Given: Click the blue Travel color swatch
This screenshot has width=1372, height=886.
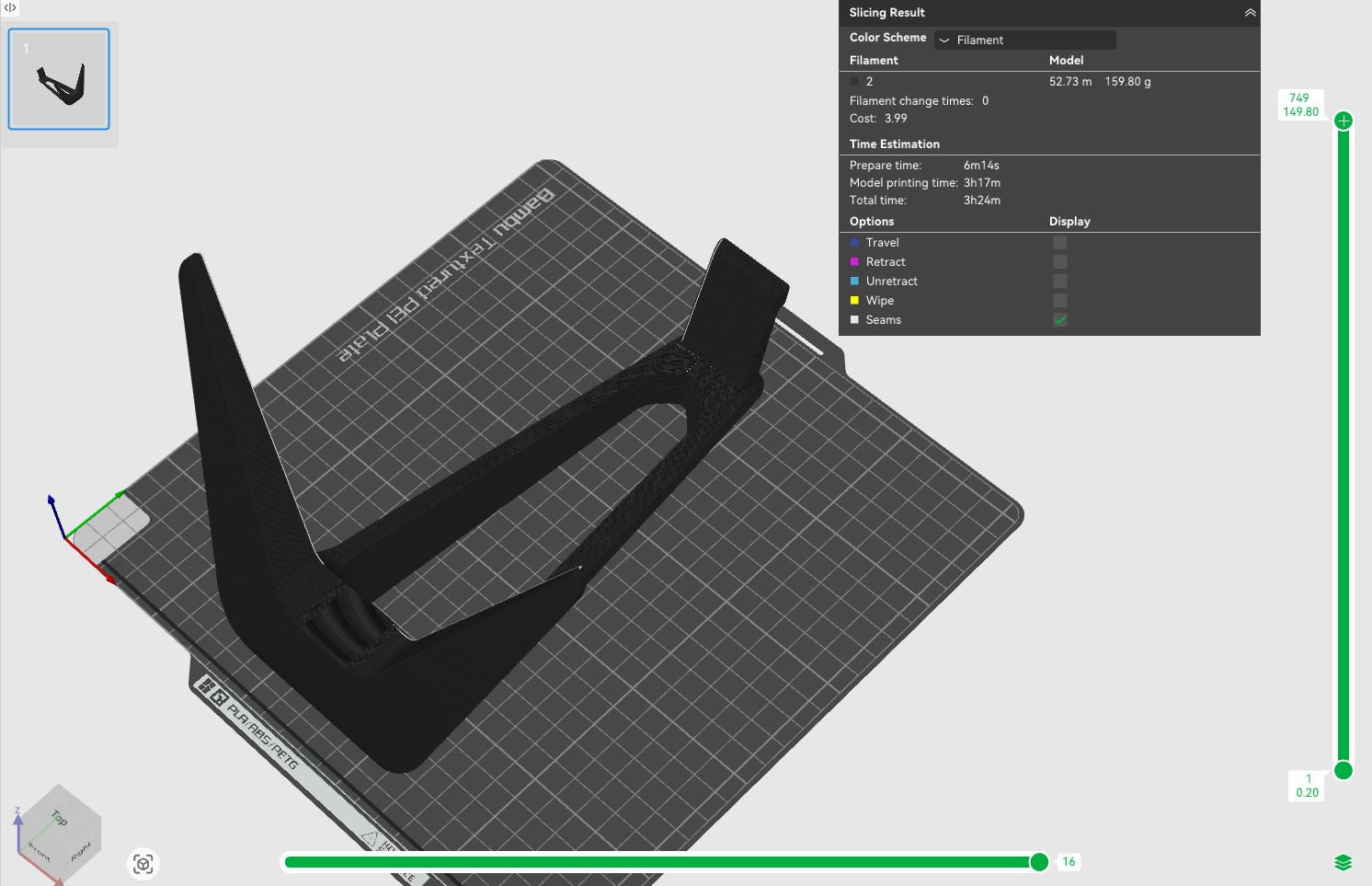Looking at the screenshot, I should pyautogui.click(x=854, y=243).
